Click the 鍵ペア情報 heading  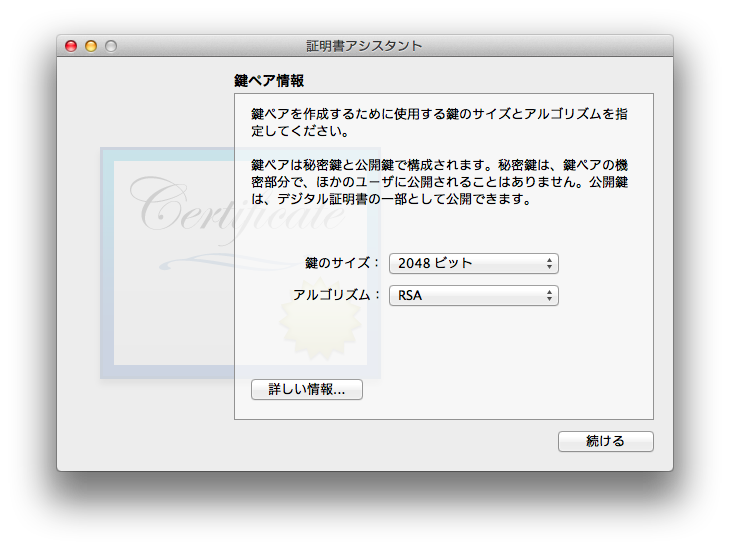(269, 81)
